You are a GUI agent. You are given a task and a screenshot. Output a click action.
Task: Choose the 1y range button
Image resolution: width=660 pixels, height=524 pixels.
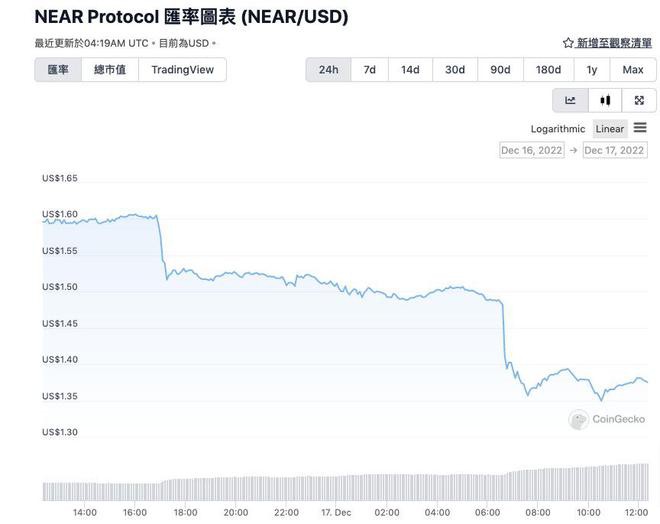592,70
